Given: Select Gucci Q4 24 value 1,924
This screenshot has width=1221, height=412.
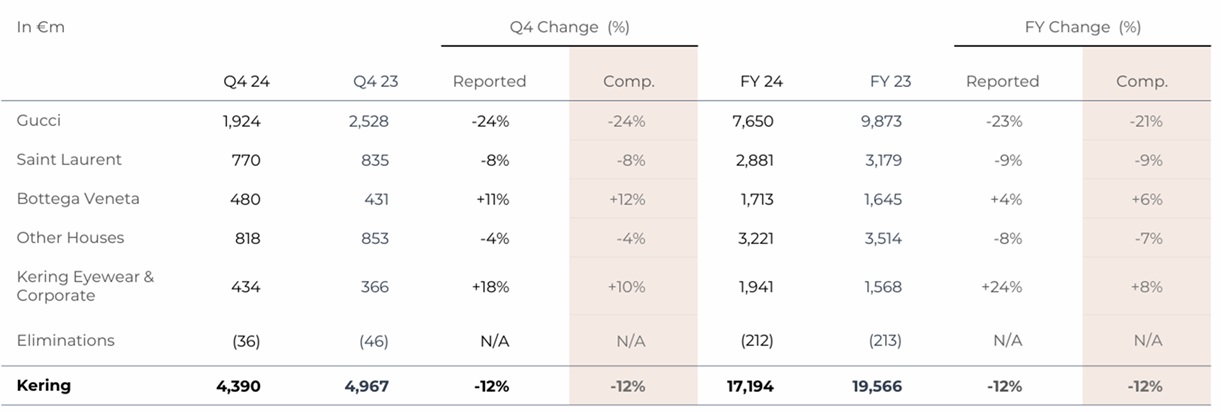Looking at the screenshot, I should click(241, 121).
